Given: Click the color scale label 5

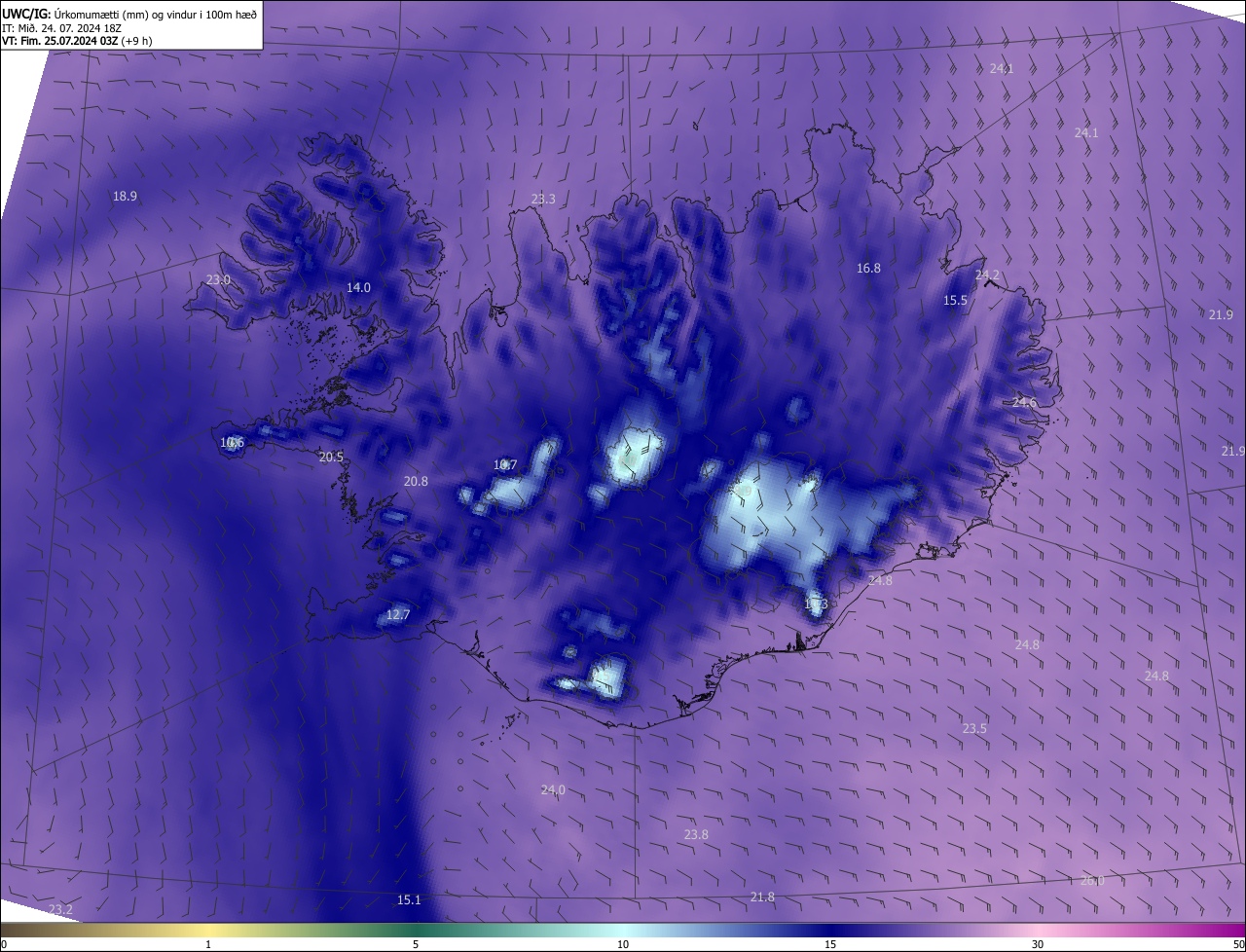Looking at the screenshot, I should 416,944.
